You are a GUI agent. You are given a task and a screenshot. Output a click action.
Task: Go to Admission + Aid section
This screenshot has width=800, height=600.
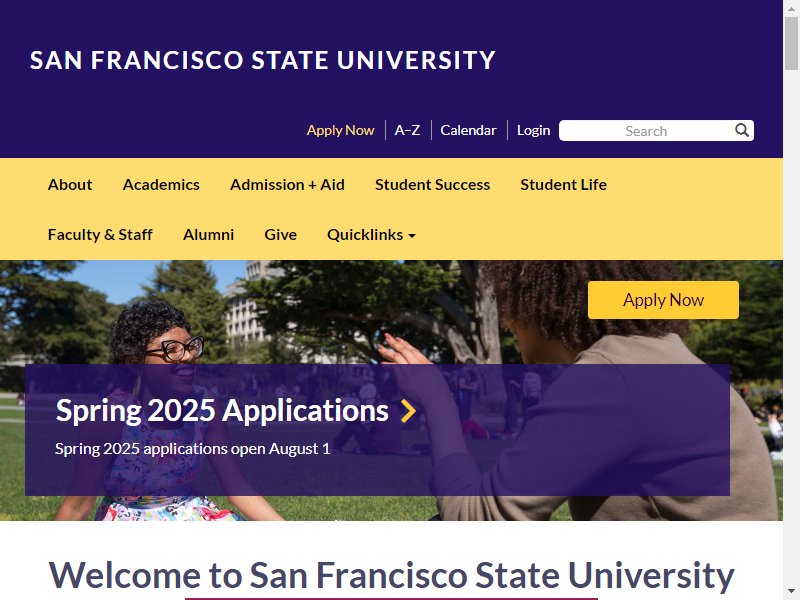pos(287,185)
